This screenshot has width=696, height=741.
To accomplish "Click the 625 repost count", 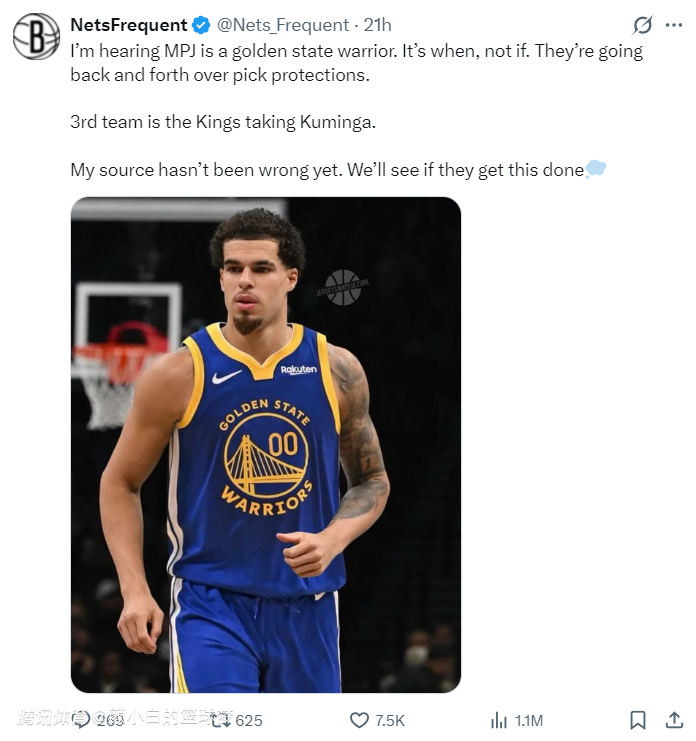I will [x=249, y=720].
